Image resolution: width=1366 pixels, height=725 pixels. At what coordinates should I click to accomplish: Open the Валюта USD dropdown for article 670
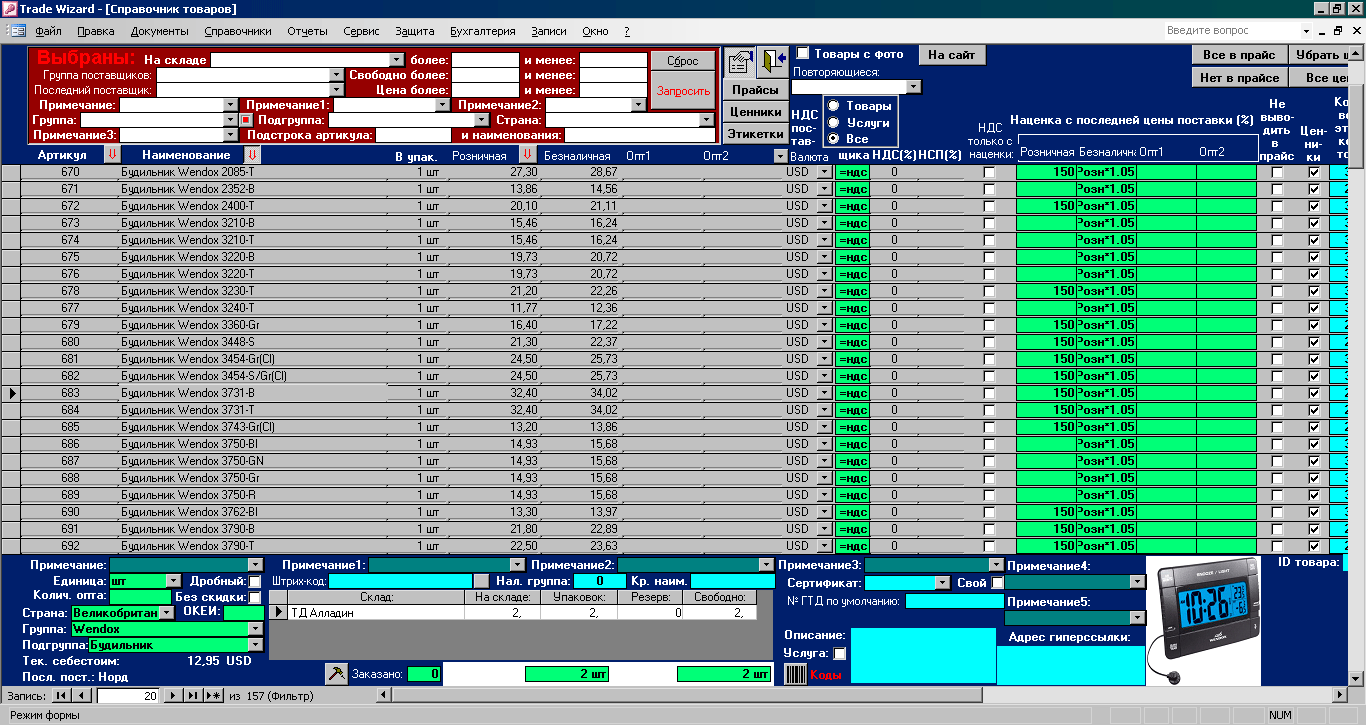point(825,172)
